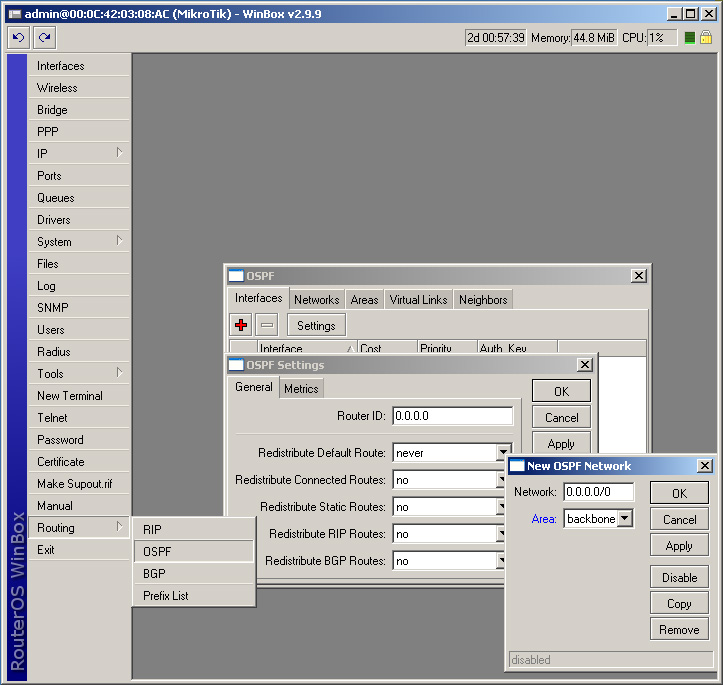Click the red plus add icon
This screenshot has width=723, height=685.
(241, 325)
